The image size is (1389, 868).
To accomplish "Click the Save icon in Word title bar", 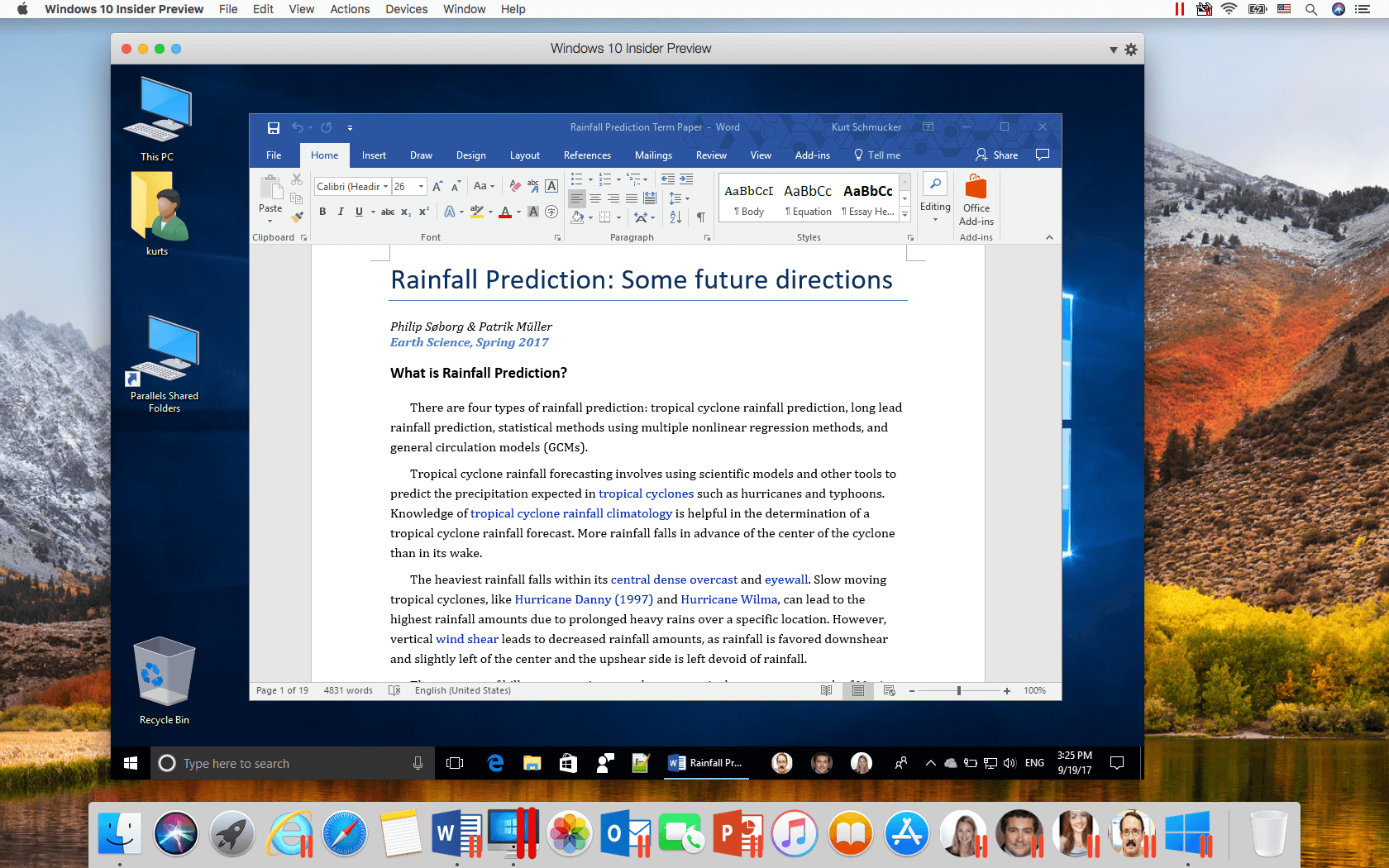I will tap(274, 127).
